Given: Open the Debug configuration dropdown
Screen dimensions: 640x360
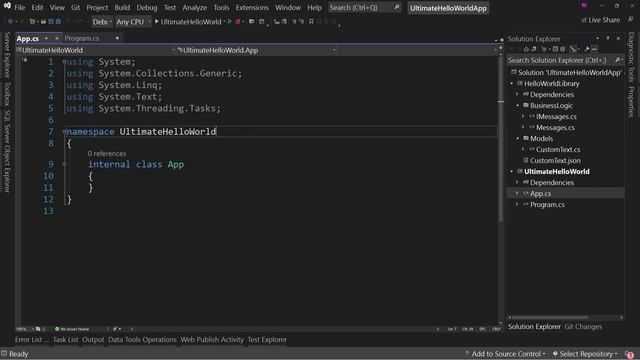Looking at the screenshot, I should click(102, 22).
